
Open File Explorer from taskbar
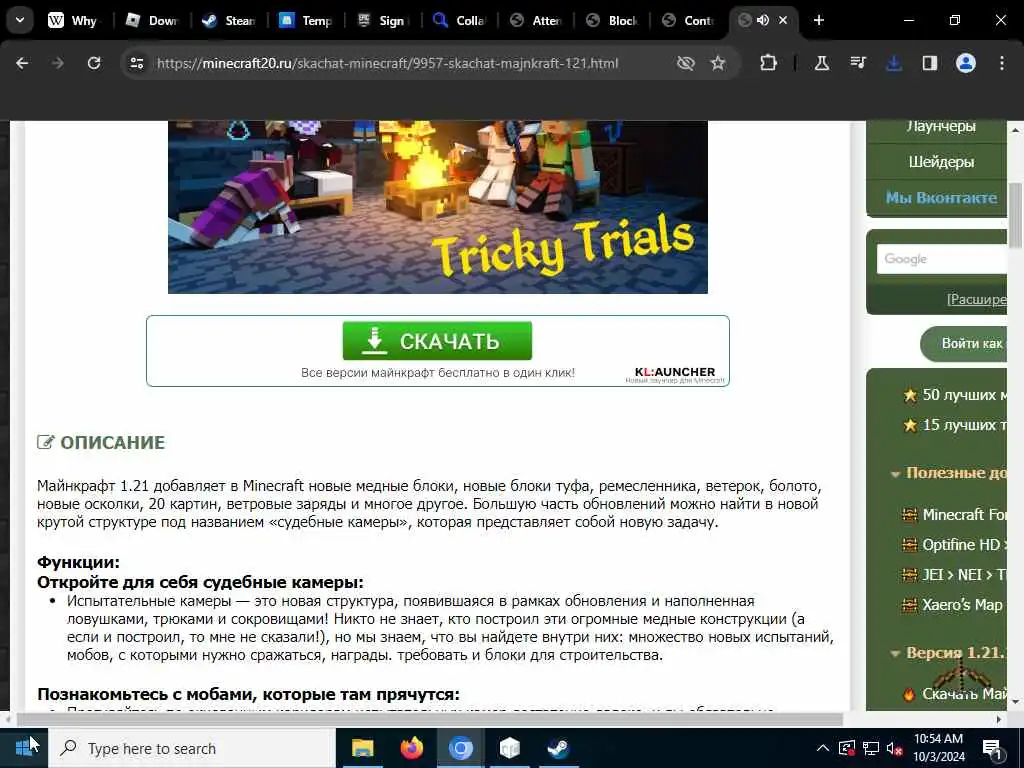(362, 748)
